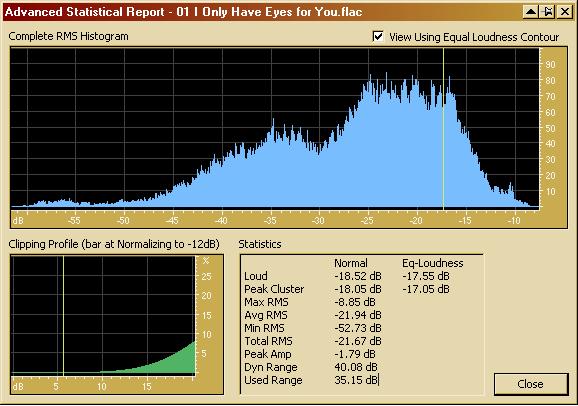Select the Total RMS value -21.67 dB
This screenshot has width=578, height=406.
click(x=358, y=341)
